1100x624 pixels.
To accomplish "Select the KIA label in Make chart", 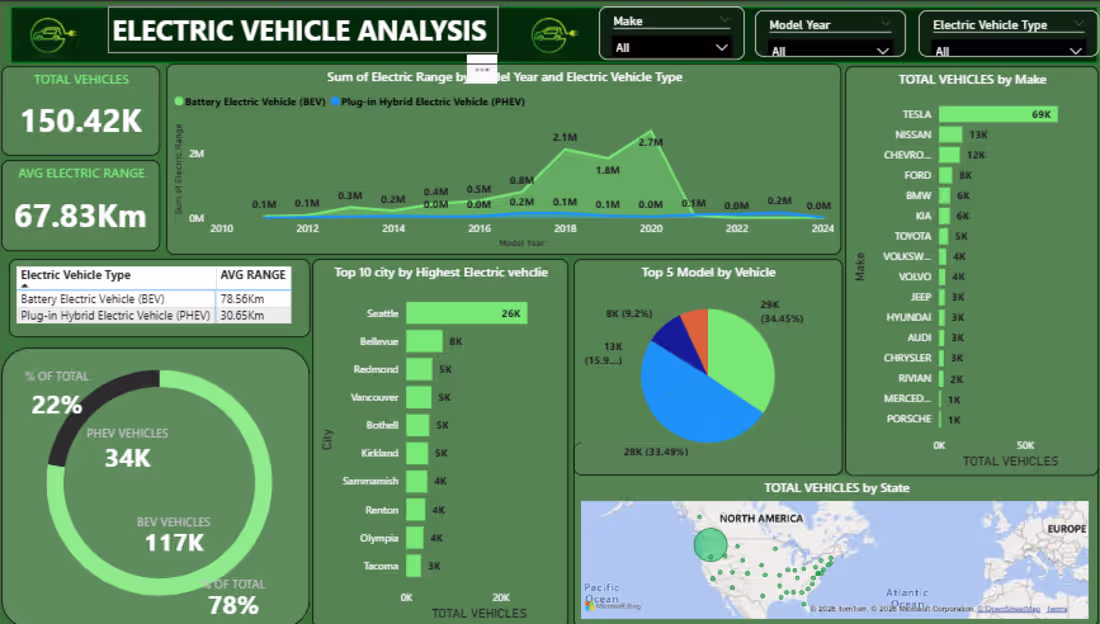I will pos(923,215).
